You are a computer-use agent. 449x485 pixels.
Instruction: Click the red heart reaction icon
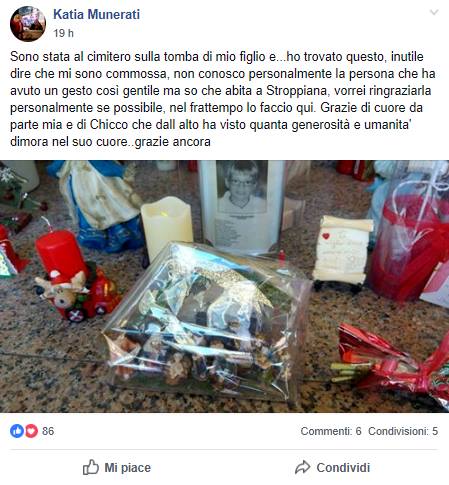pyautogui.click(x=31, y=431)
